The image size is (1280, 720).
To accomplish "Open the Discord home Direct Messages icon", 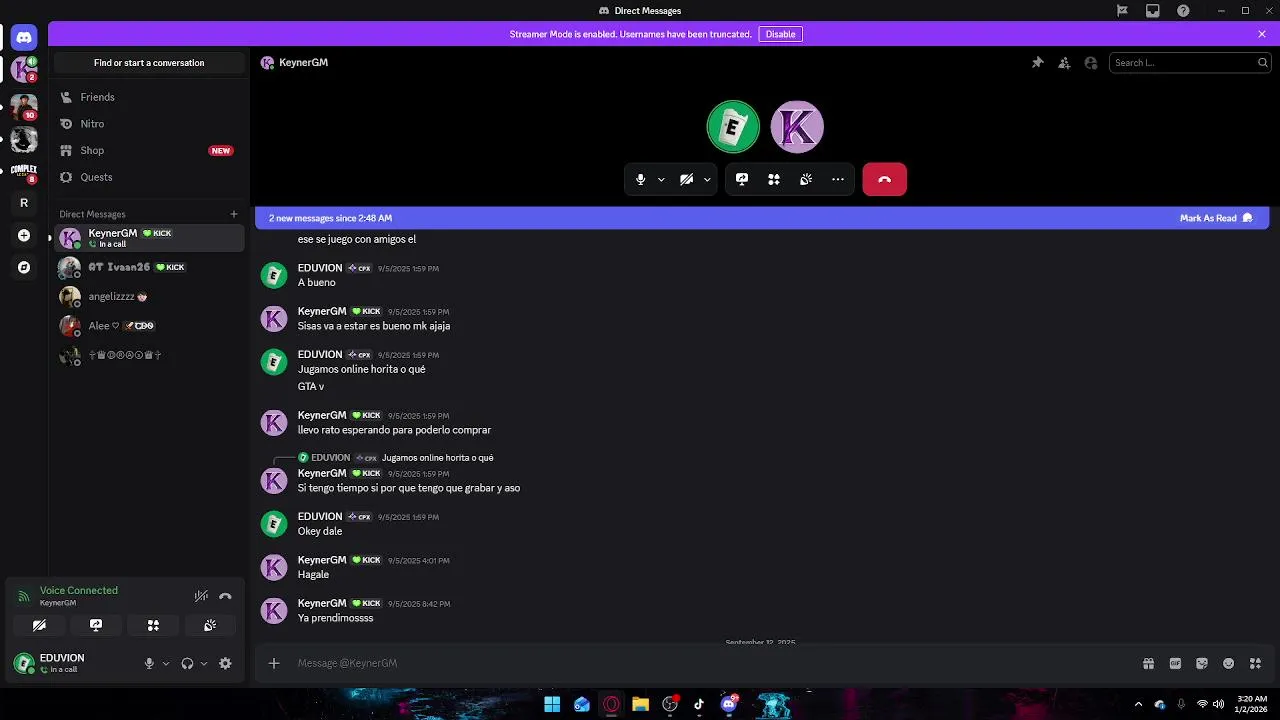I will (24, 37).
